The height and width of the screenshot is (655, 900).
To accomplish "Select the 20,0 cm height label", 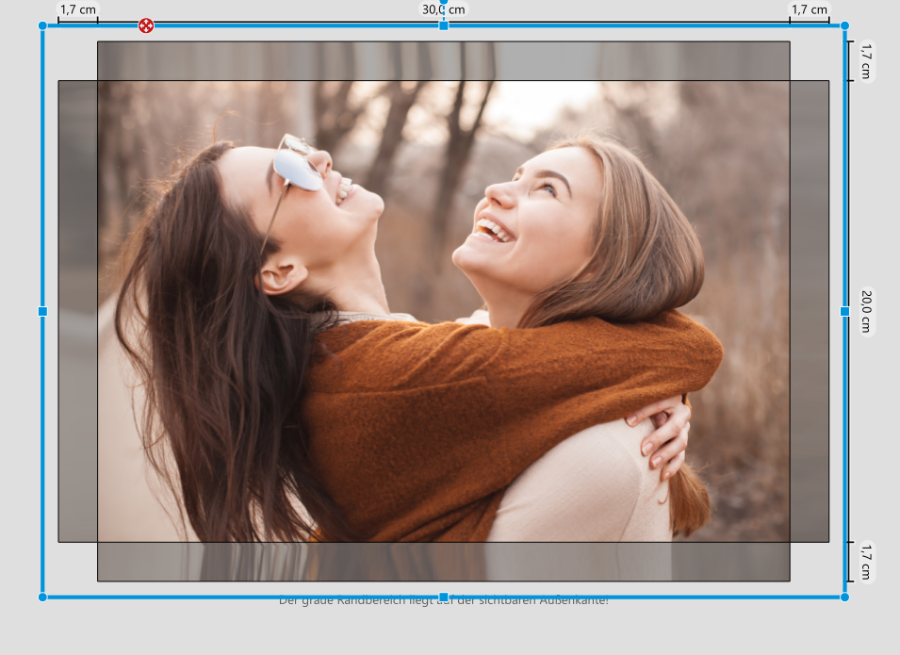I will click(866, 311).
